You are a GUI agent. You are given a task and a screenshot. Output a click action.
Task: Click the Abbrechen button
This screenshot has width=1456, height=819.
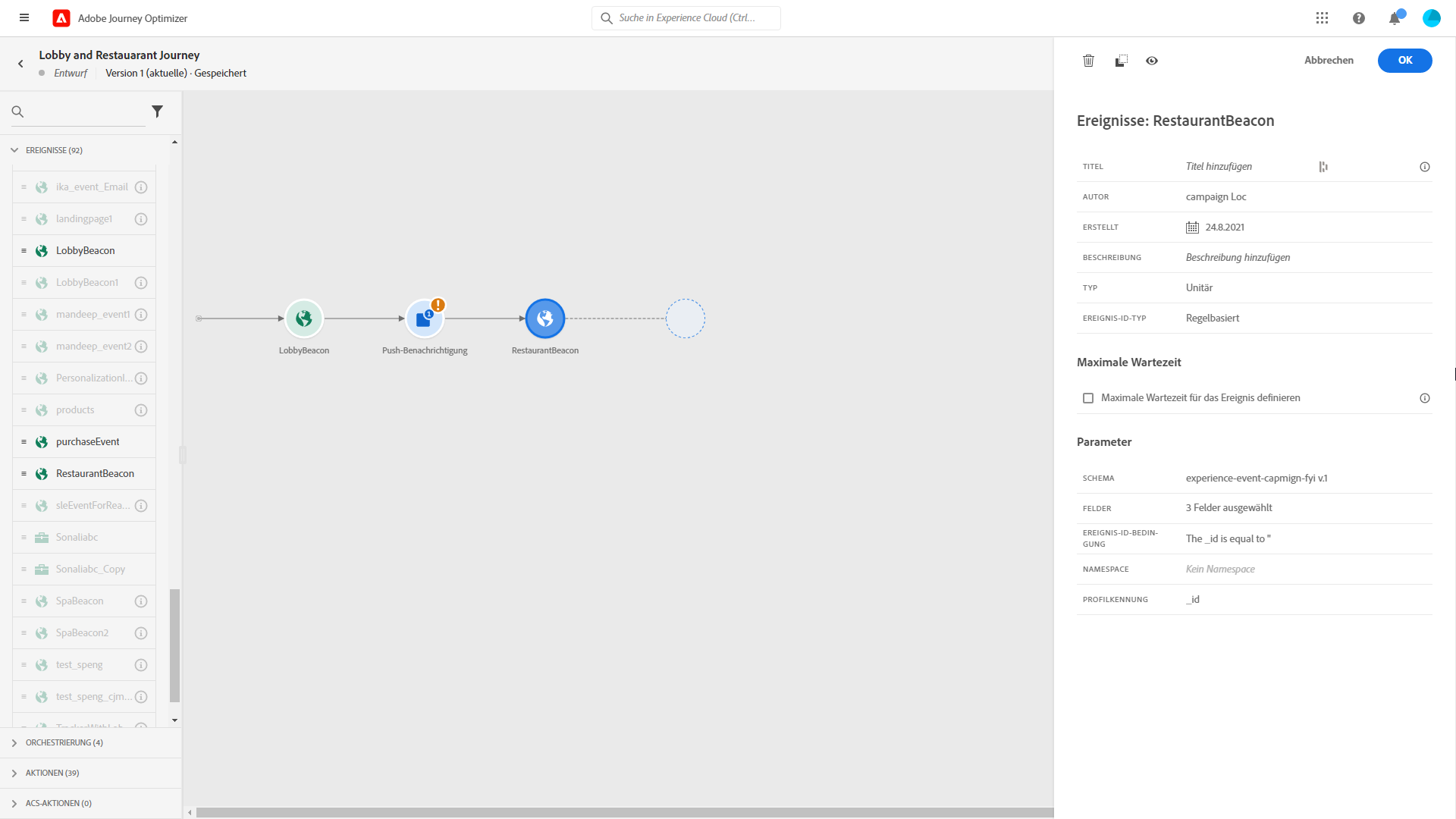[x=1329, y=61]
